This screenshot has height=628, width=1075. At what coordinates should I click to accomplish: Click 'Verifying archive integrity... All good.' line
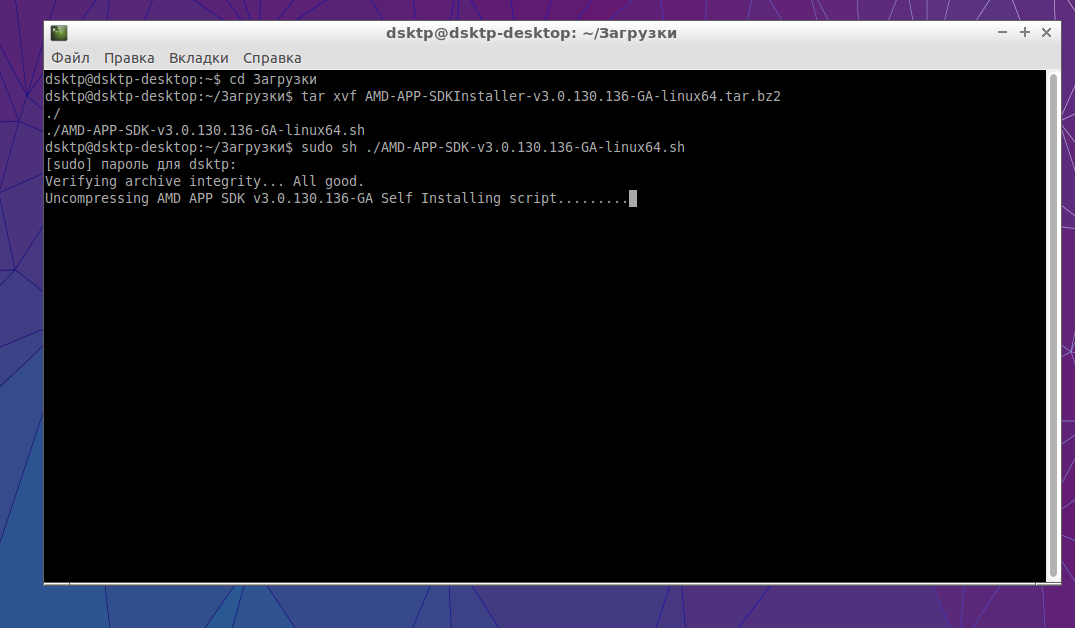coord(205,182)
